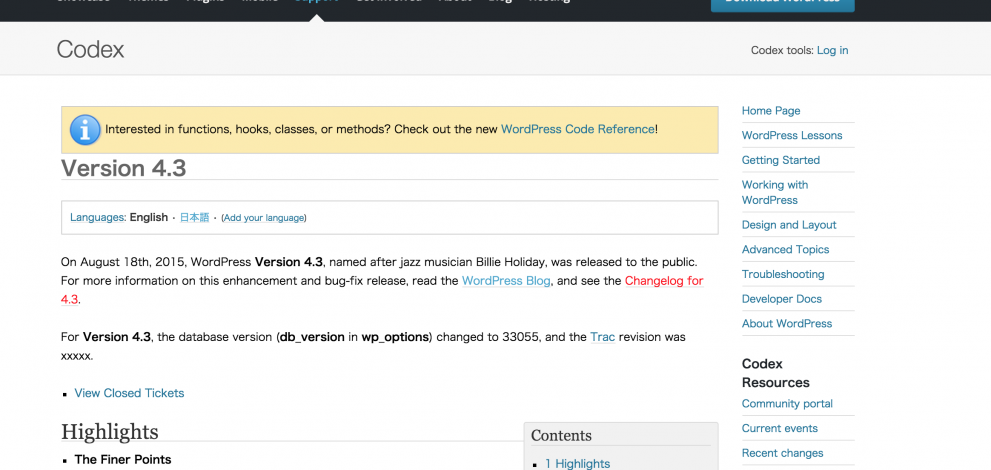Jump to 1 Highlights in Contents
The width and height of the screenshot is (991, 470).
[x=578, y=464]
